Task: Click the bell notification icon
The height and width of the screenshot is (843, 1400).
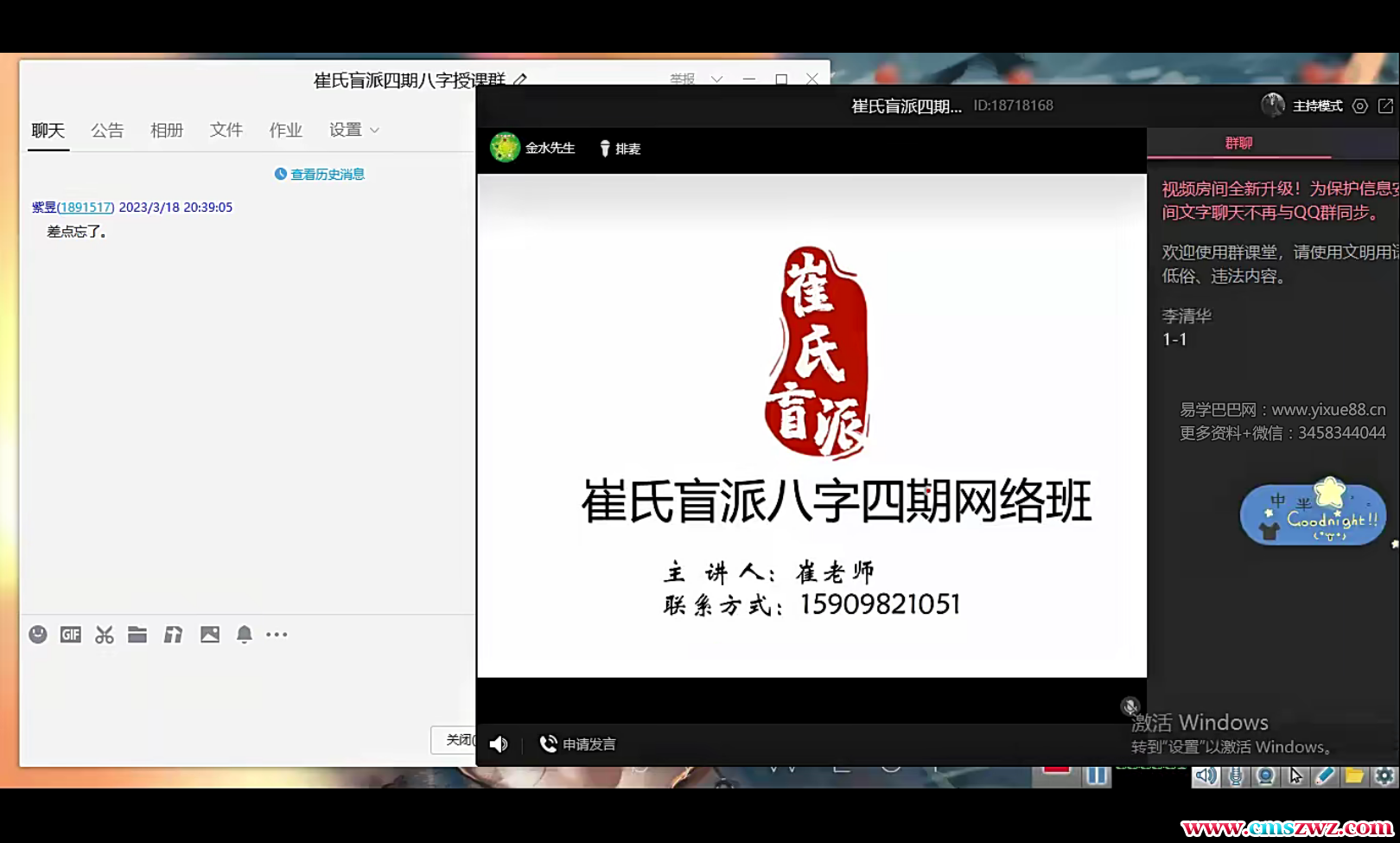Action: (245, 635)
